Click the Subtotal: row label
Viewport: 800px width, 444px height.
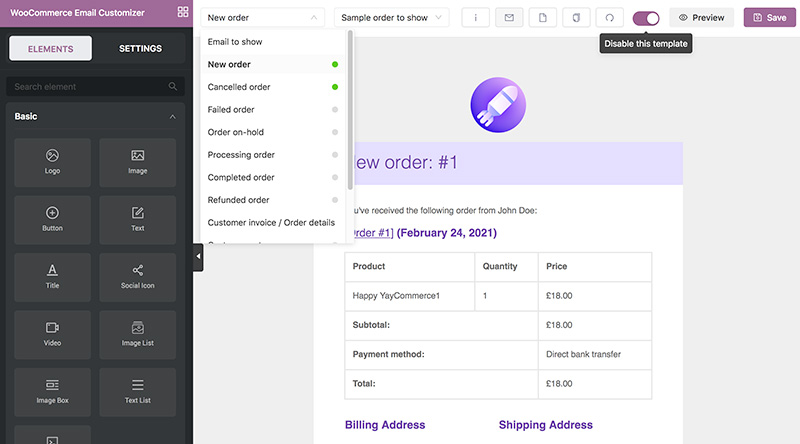click(371, 325)
